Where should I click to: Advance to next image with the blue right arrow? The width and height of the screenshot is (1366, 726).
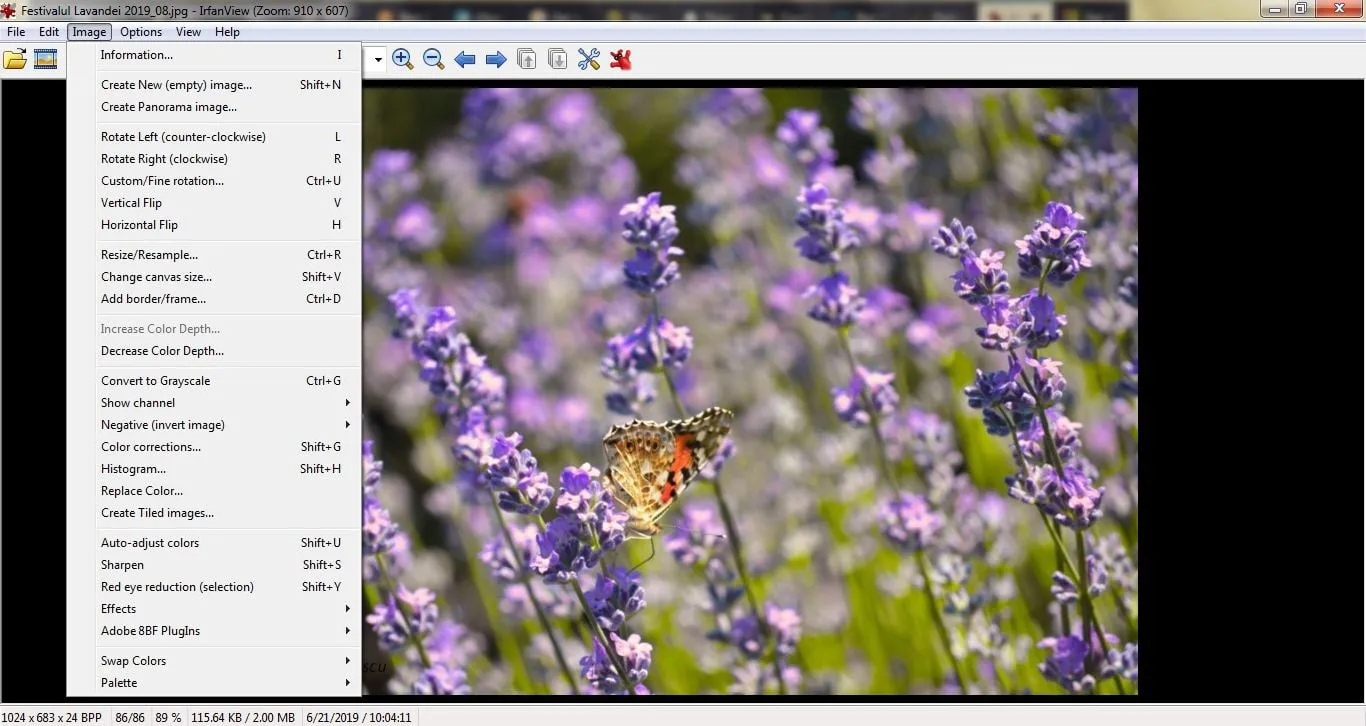pos(495,58)
